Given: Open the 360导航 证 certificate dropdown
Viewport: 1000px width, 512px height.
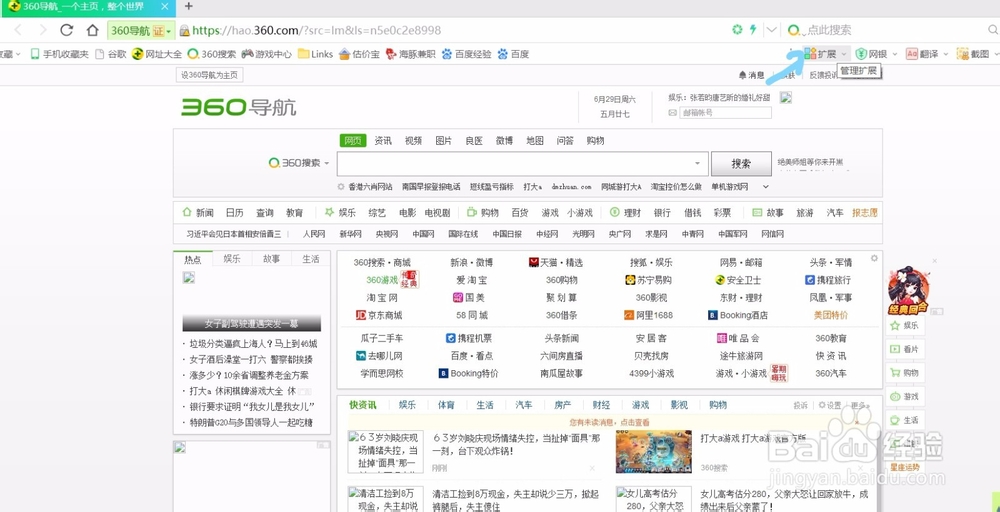Looking at the screenshot, I should (141, 30).
